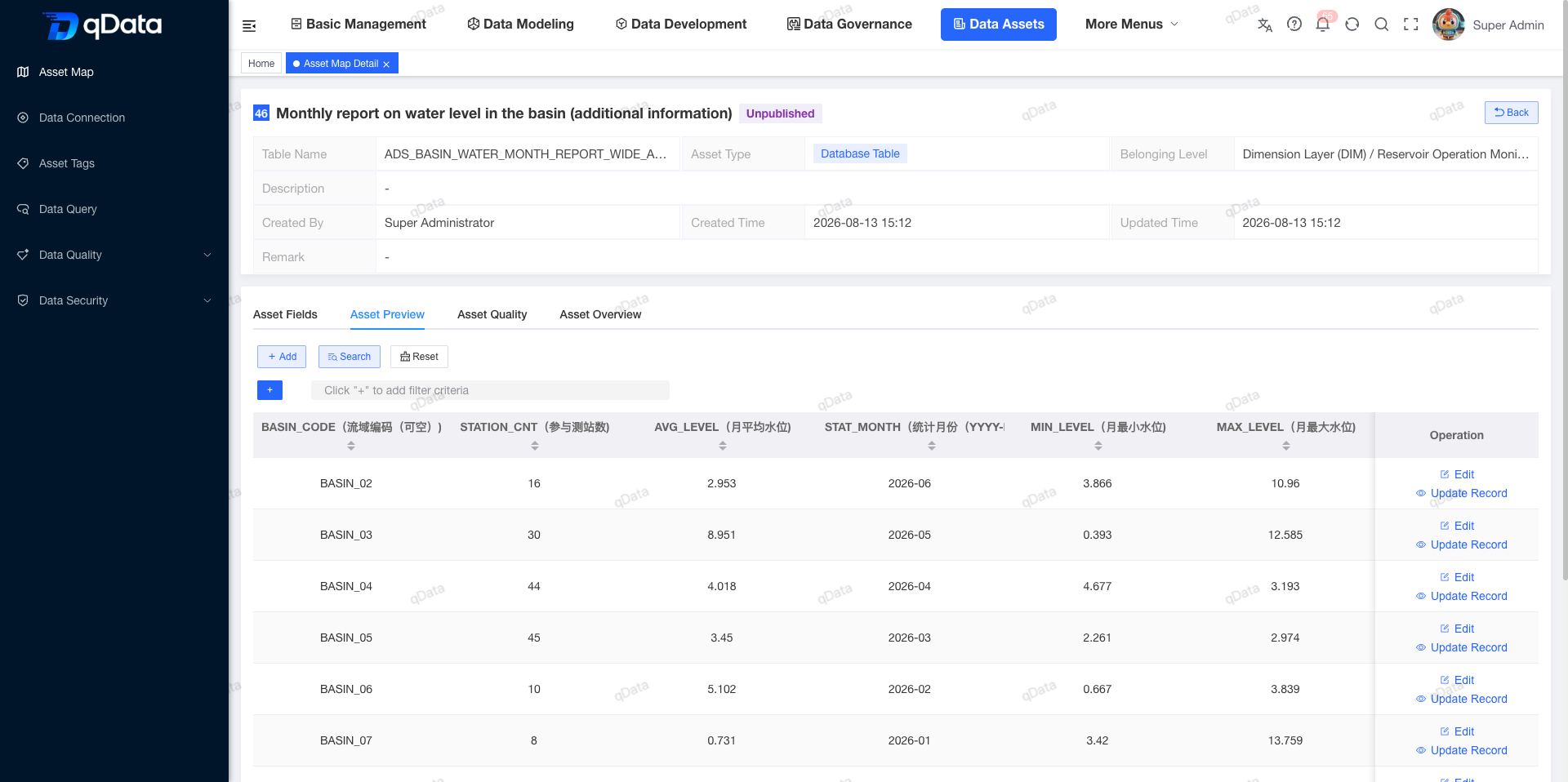Sort by MIN_LEVEL column arrows
This screenshot has width=1568, height=782.
click(1098, 446)
